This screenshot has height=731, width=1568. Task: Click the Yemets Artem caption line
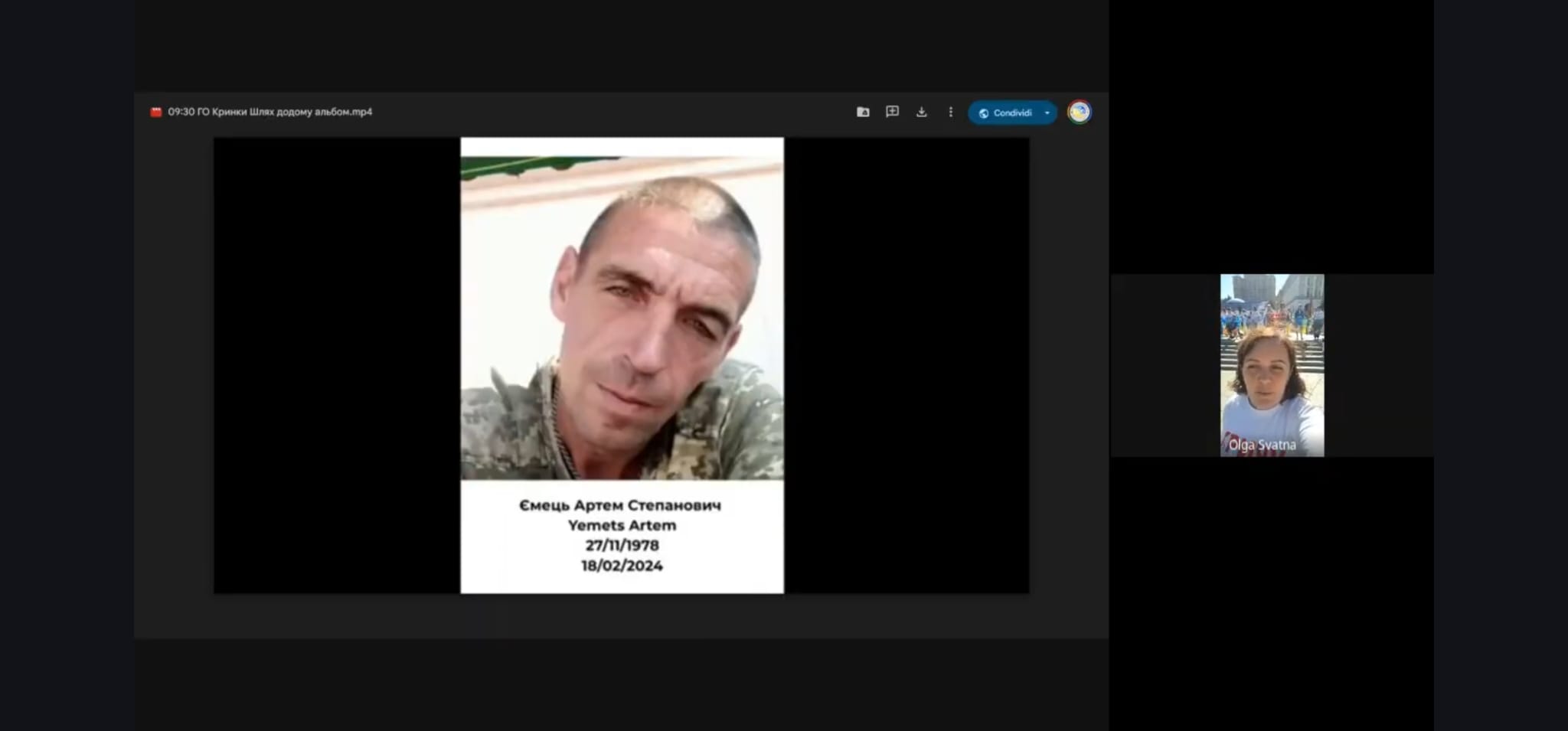tap(622, 525)
